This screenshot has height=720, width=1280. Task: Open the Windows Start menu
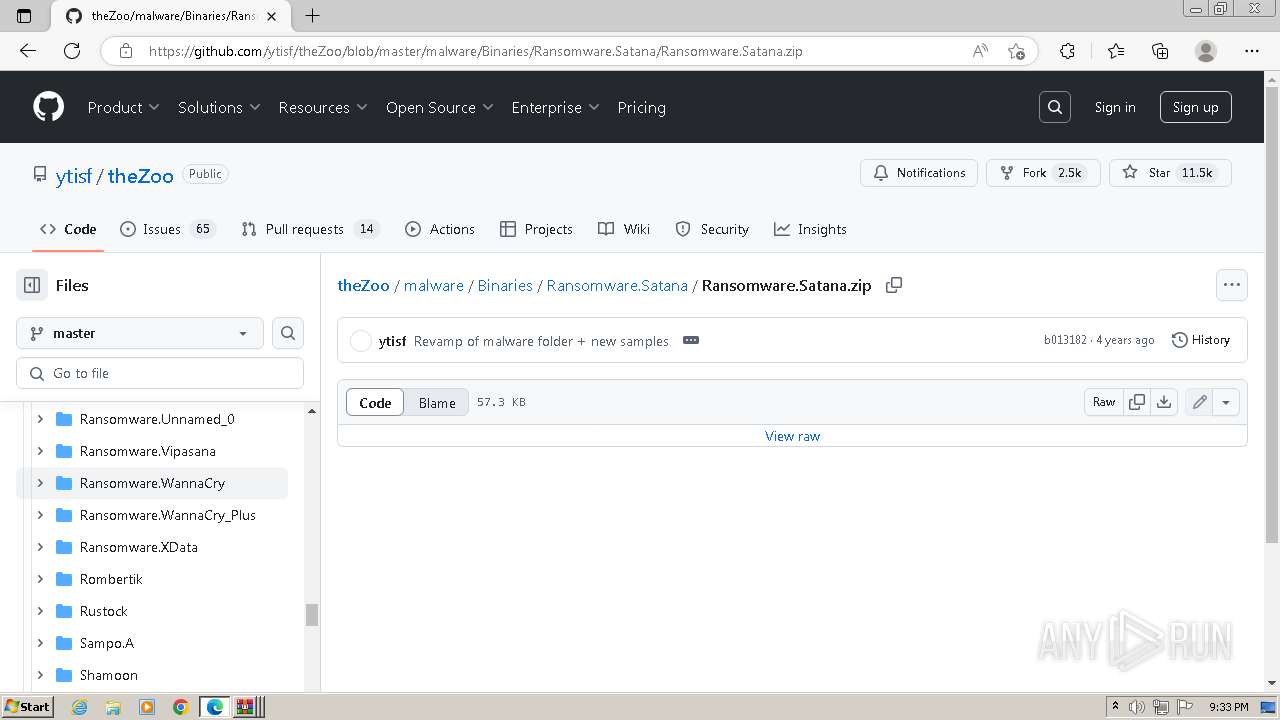pyautogui.click(x=27, y=707)
